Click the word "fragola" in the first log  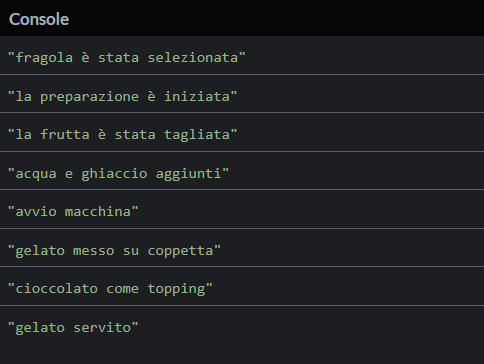coord(44,58)
